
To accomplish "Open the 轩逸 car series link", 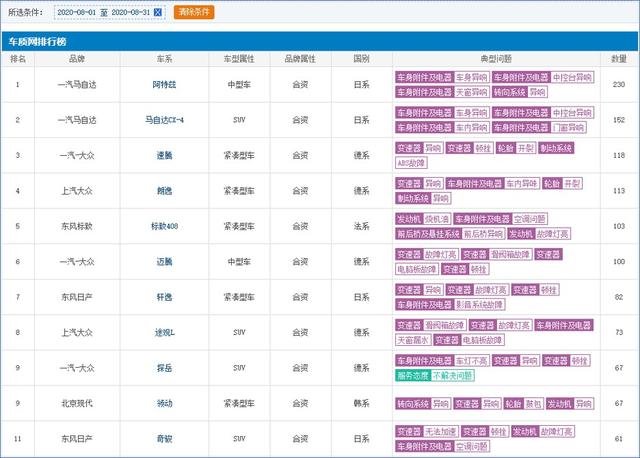I will point(164,297).
